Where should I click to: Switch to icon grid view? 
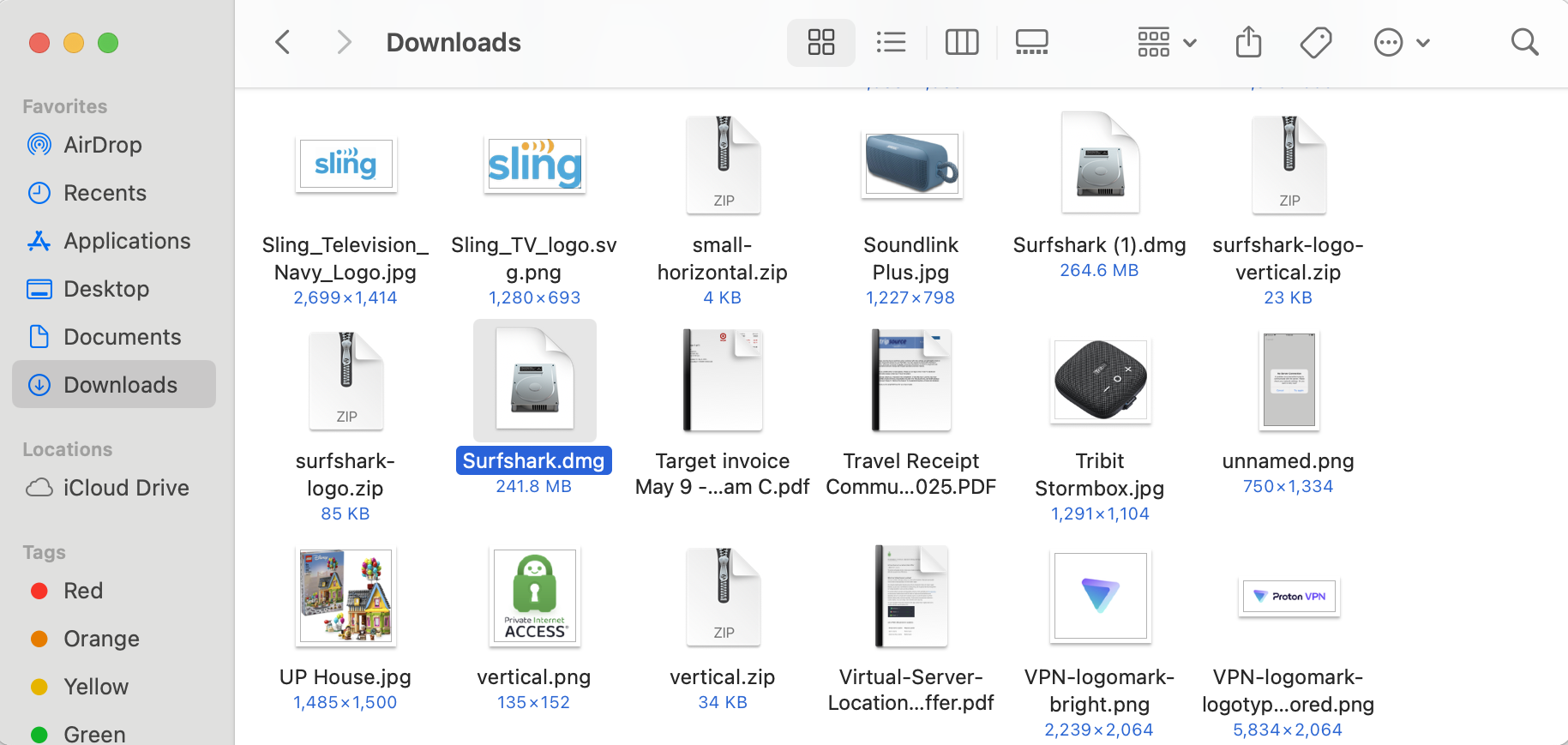tap(820, 42)
